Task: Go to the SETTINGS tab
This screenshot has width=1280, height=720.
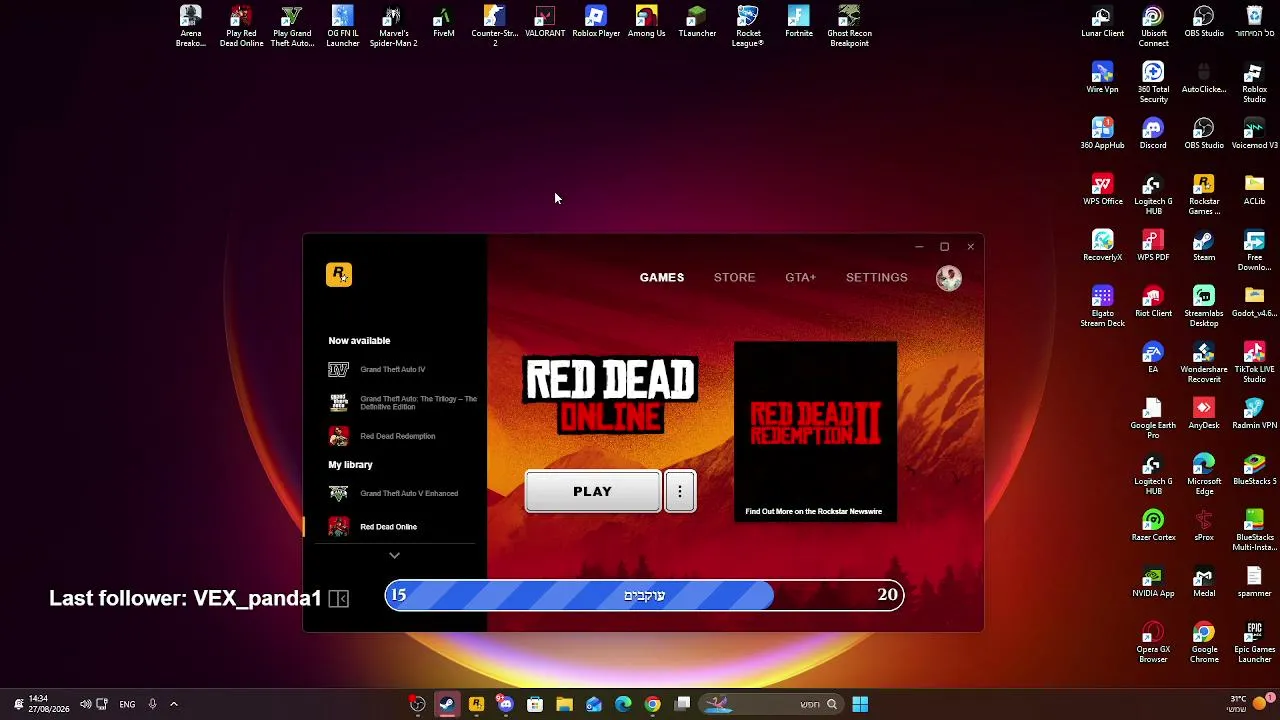Action: (877, 277)
